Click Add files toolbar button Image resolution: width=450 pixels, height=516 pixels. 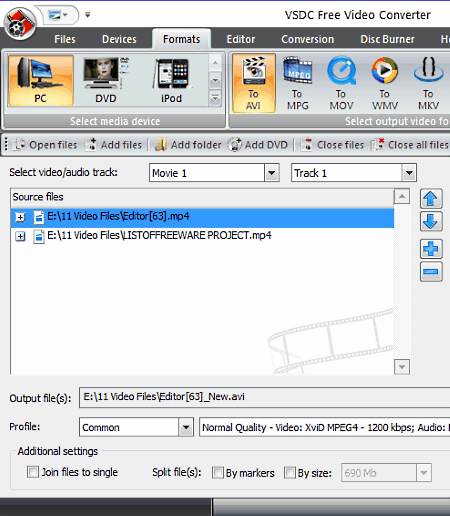pyautogui.click(x=113, y=145)
